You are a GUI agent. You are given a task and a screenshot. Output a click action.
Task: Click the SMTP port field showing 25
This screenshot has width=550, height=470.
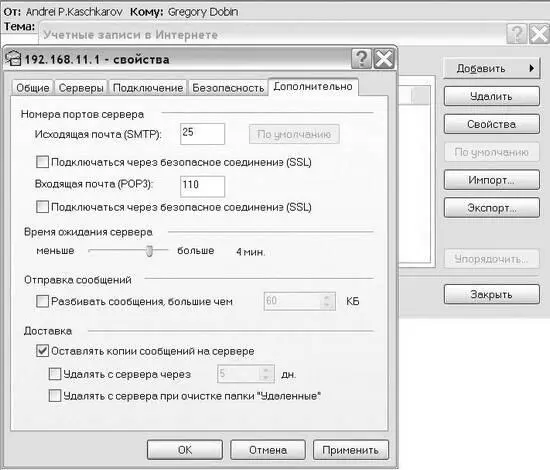(x=202, y=134)
